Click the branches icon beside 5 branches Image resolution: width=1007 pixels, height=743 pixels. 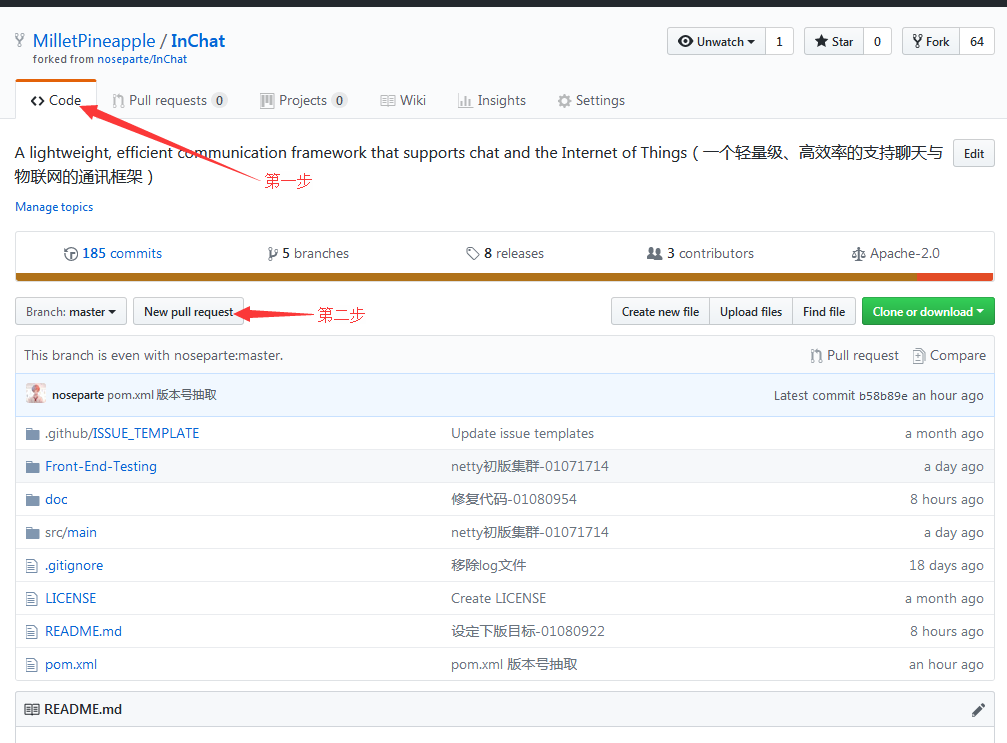(273, 254)
